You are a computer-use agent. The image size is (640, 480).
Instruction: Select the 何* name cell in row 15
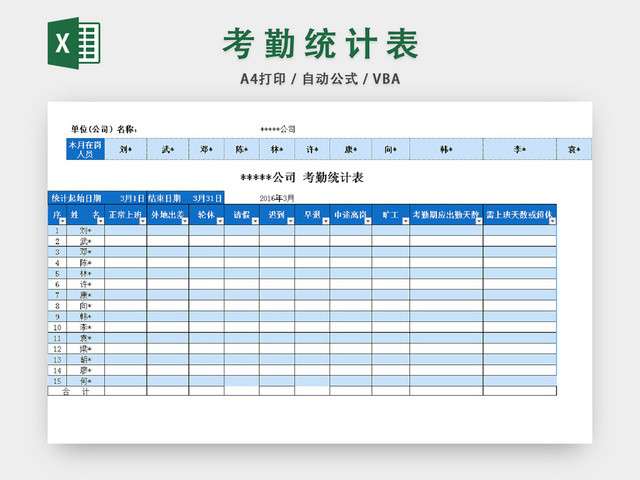pyautogui.click(x=85, y=381)
